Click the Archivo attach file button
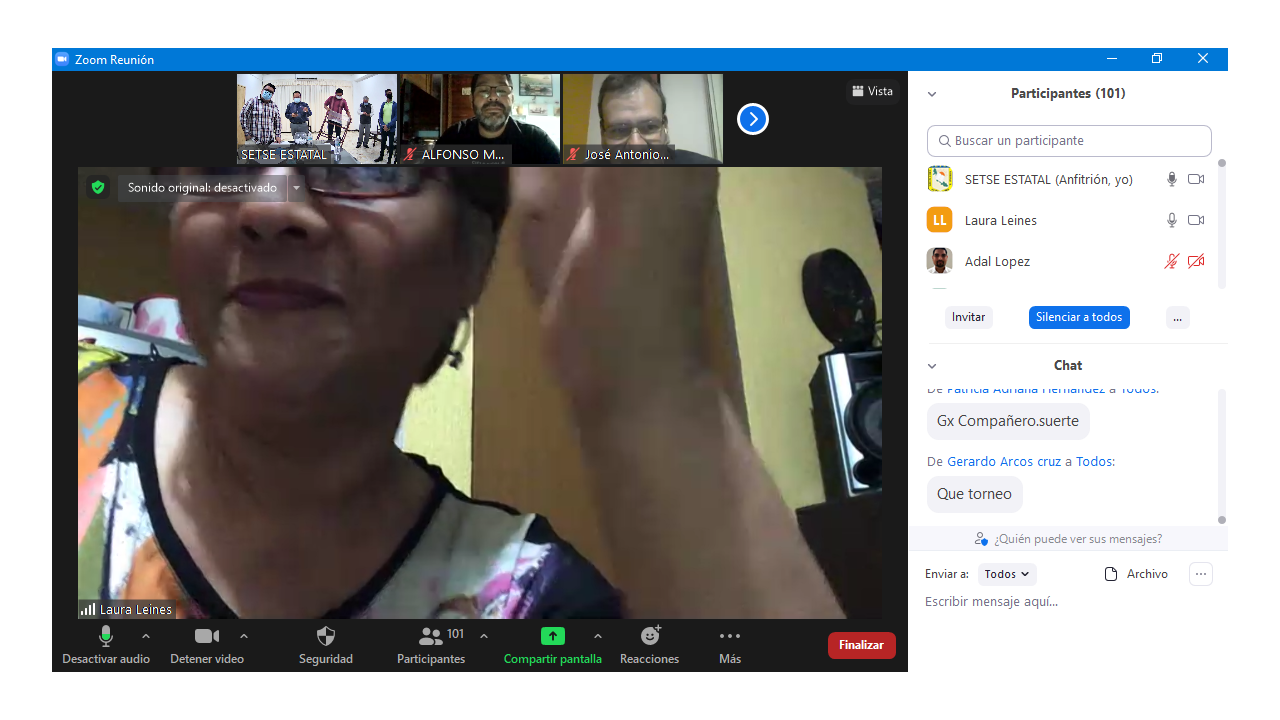This screenshot has width=1280, height=720. pos(1136,574)
